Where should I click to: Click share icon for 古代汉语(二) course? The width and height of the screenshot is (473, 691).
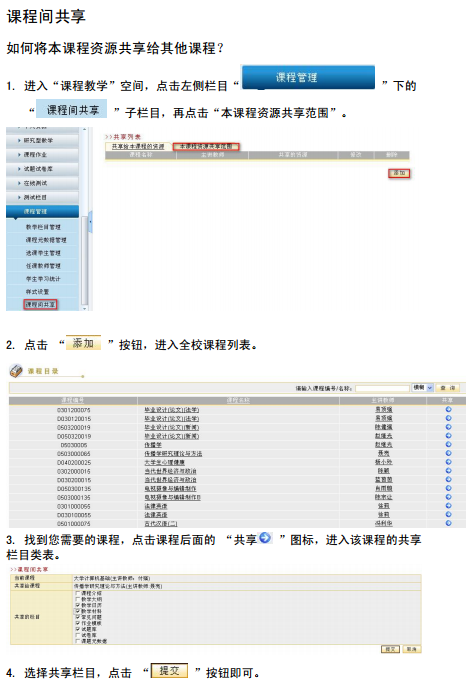[448, 523]
